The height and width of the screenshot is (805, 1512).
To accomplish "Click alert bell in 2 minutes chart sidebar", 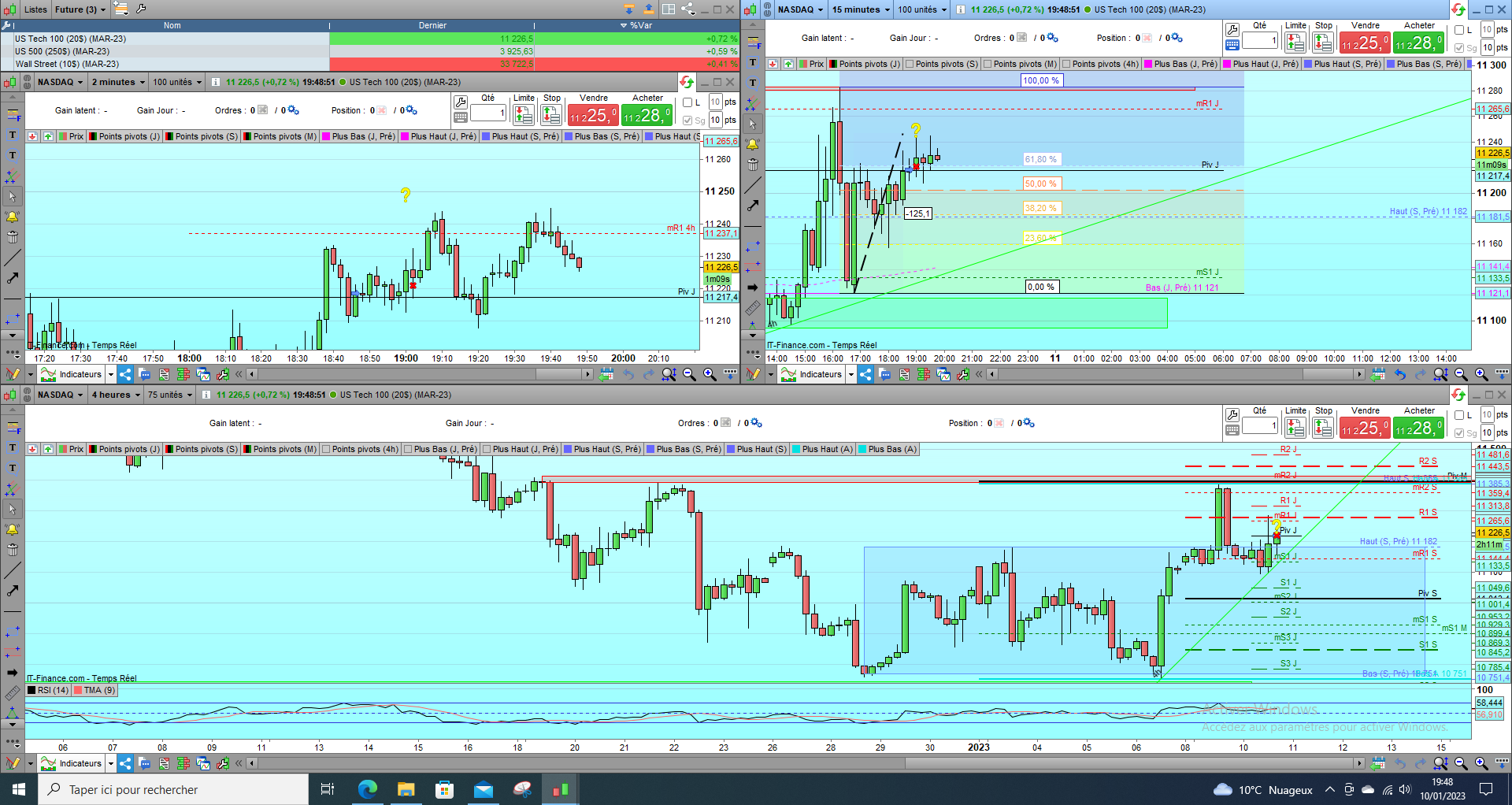I will 13,217.
